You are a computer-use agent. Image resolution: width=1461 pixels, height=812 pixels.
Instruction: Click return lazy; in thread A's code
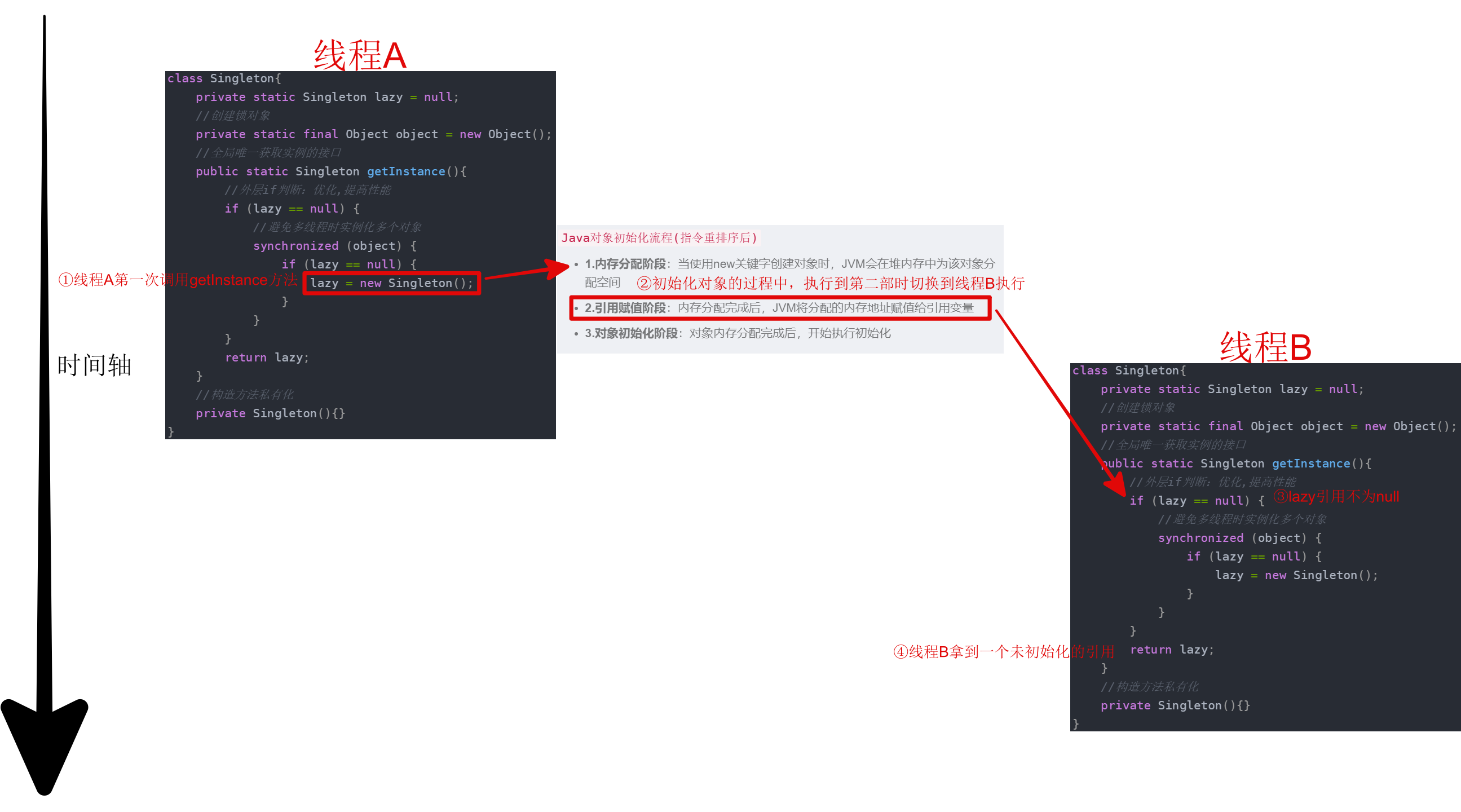pos(267,358)
